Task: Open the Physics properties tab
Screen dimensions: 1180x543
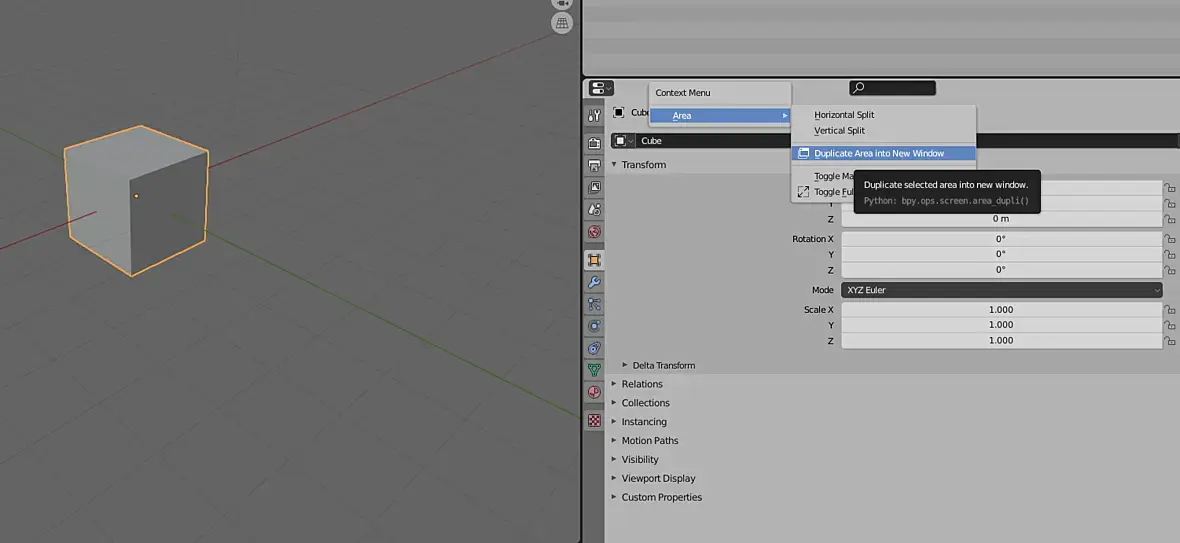Action: (x=594, y=326)
